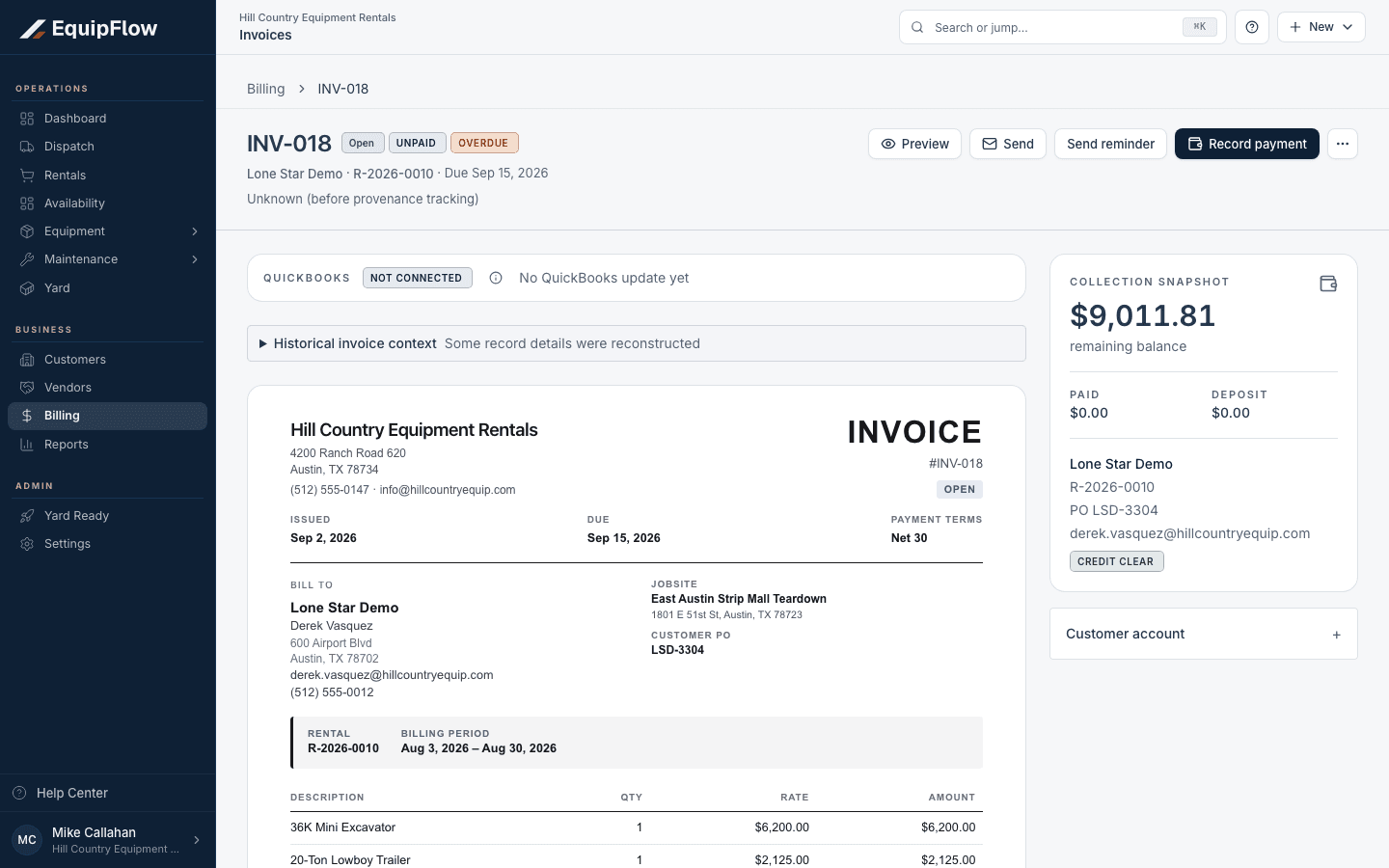Click the UNPAID status badge
The image size is (1389, 868).
[417, 143]
